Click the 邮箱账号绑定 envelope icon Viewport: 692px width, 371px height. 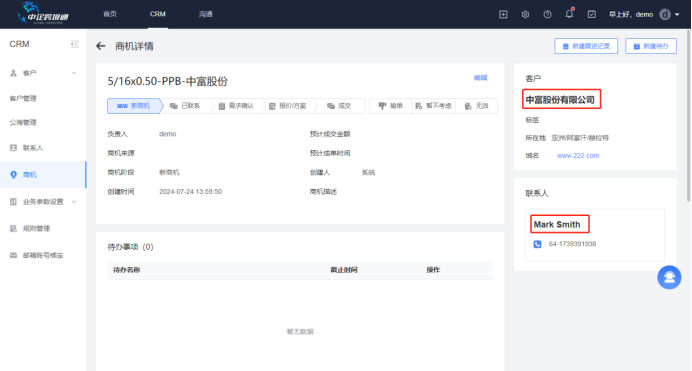[13, 255]
